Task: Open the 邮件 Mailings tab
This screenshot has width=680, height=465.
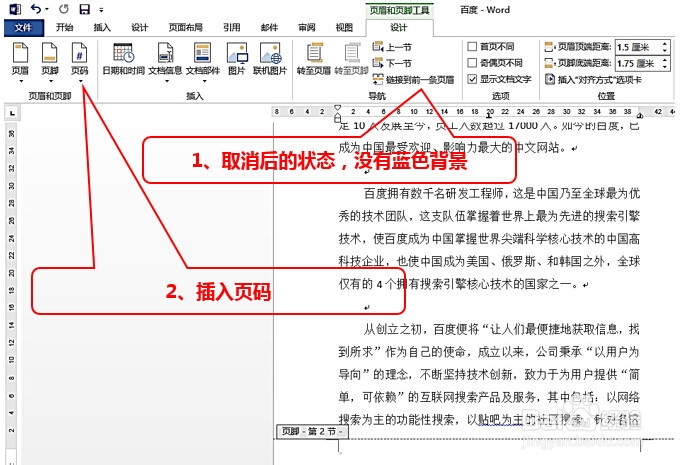Action: [x=269, y=27]
